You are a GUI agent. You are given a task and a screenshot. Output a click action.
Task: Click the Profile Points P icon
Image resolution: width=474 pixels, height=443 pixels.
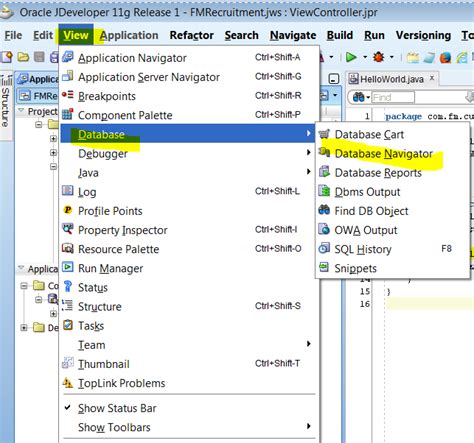click(x=68, y=210)
